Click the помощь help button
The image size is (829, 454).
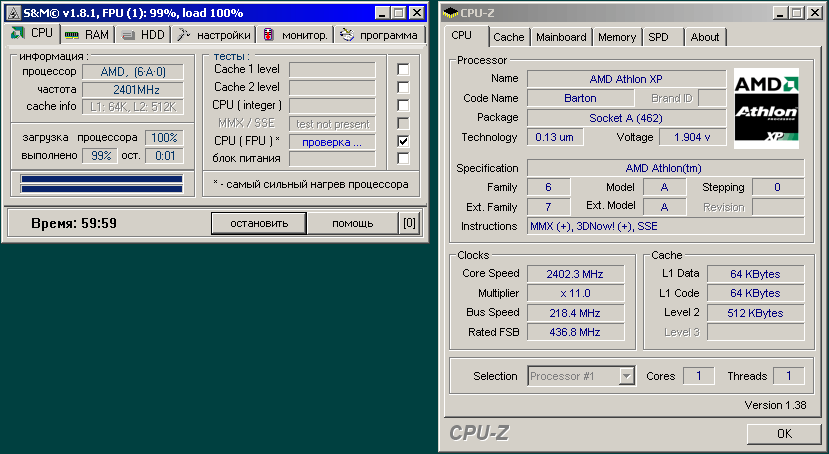click(353, 224)
